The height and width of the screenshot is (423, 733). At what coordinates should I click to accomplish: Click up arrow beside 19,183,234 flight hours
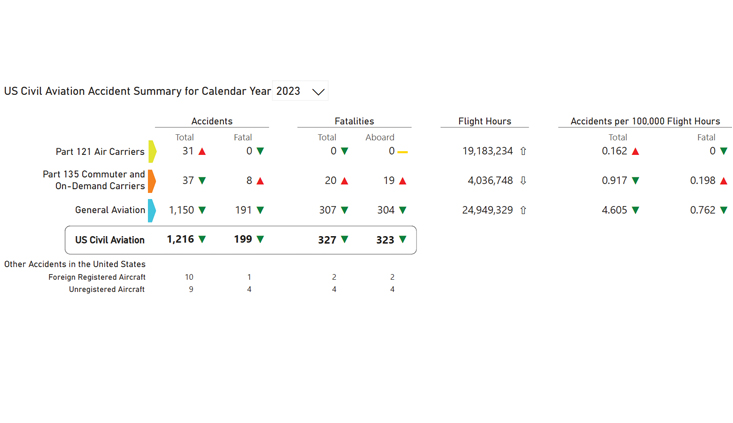point(523,152)
